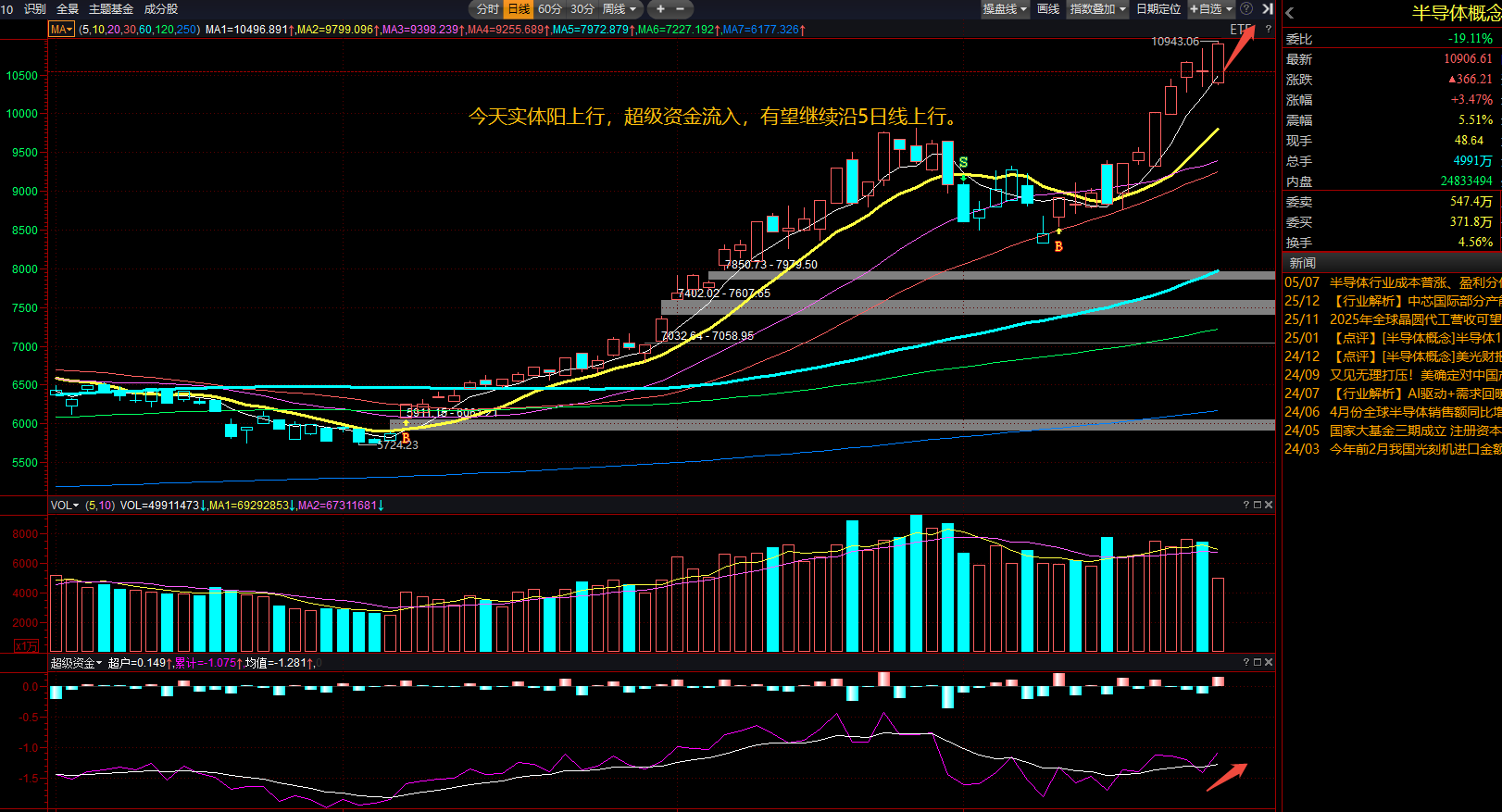
Task: Click the X1万 volume unit label
Action: pos(26,646)
